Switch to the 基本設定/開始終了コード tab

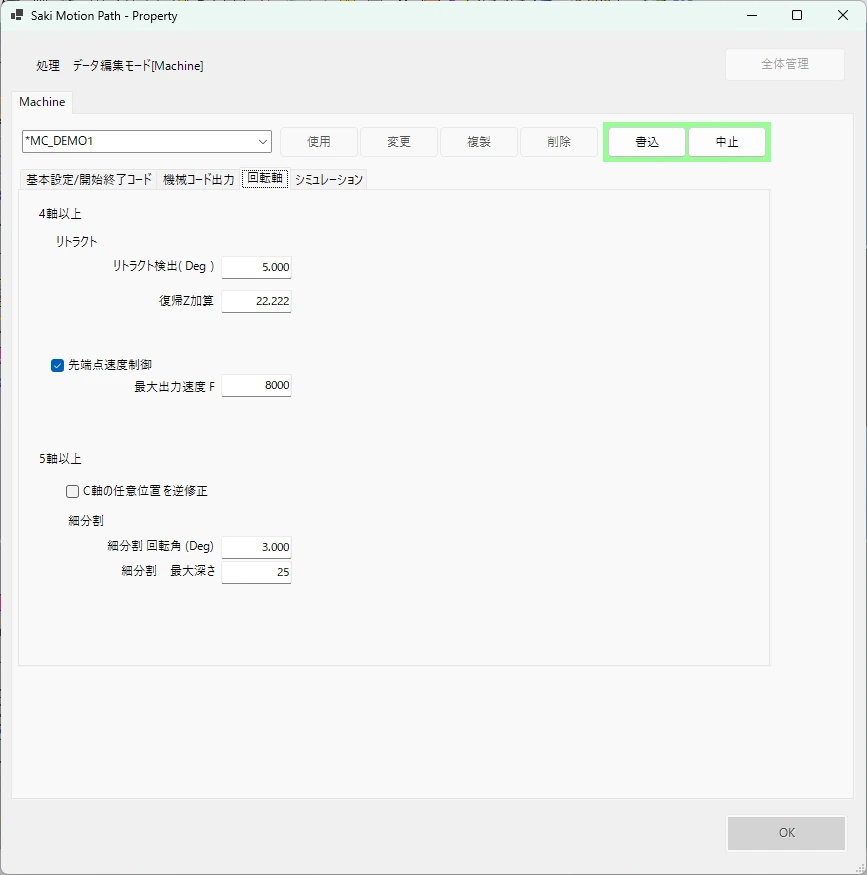tap(89, 179)
